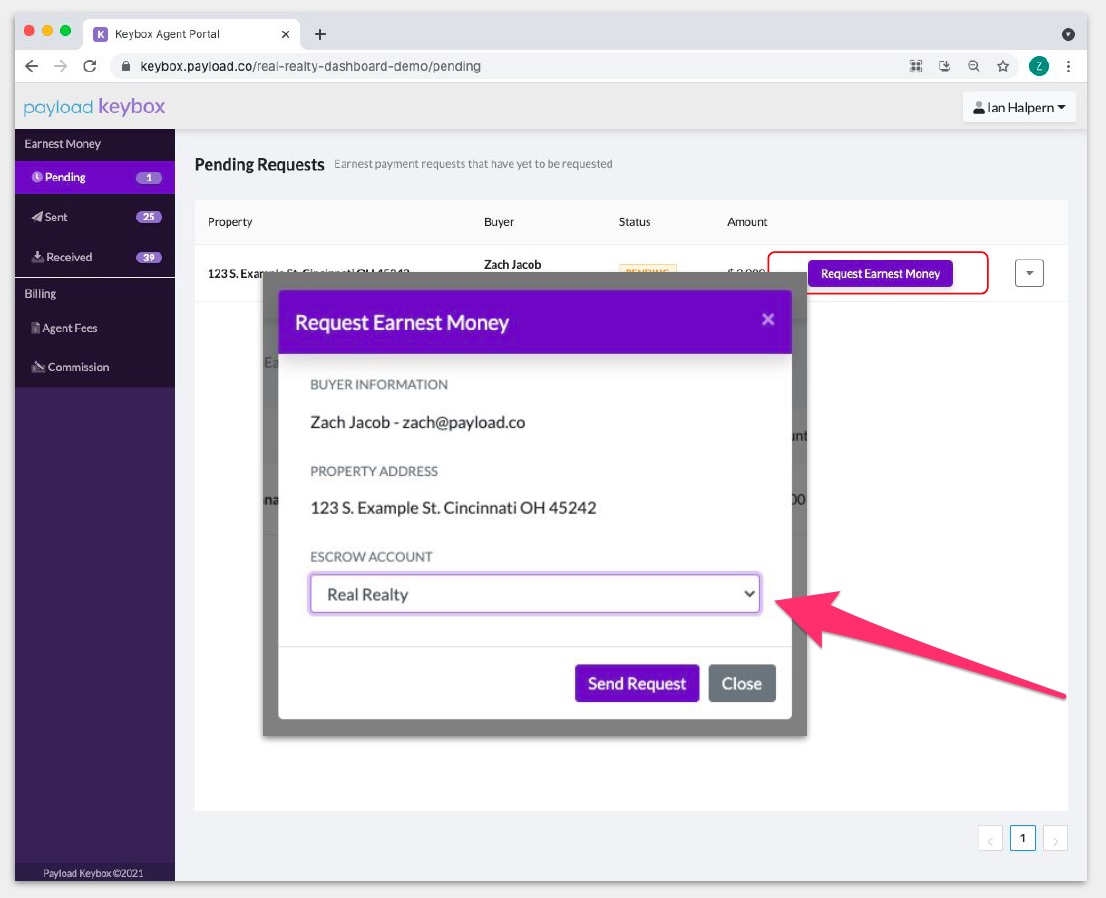
Task: Select Pending in the Earnest Money menu
Action: pyautogui.click(x=67, y=177)
